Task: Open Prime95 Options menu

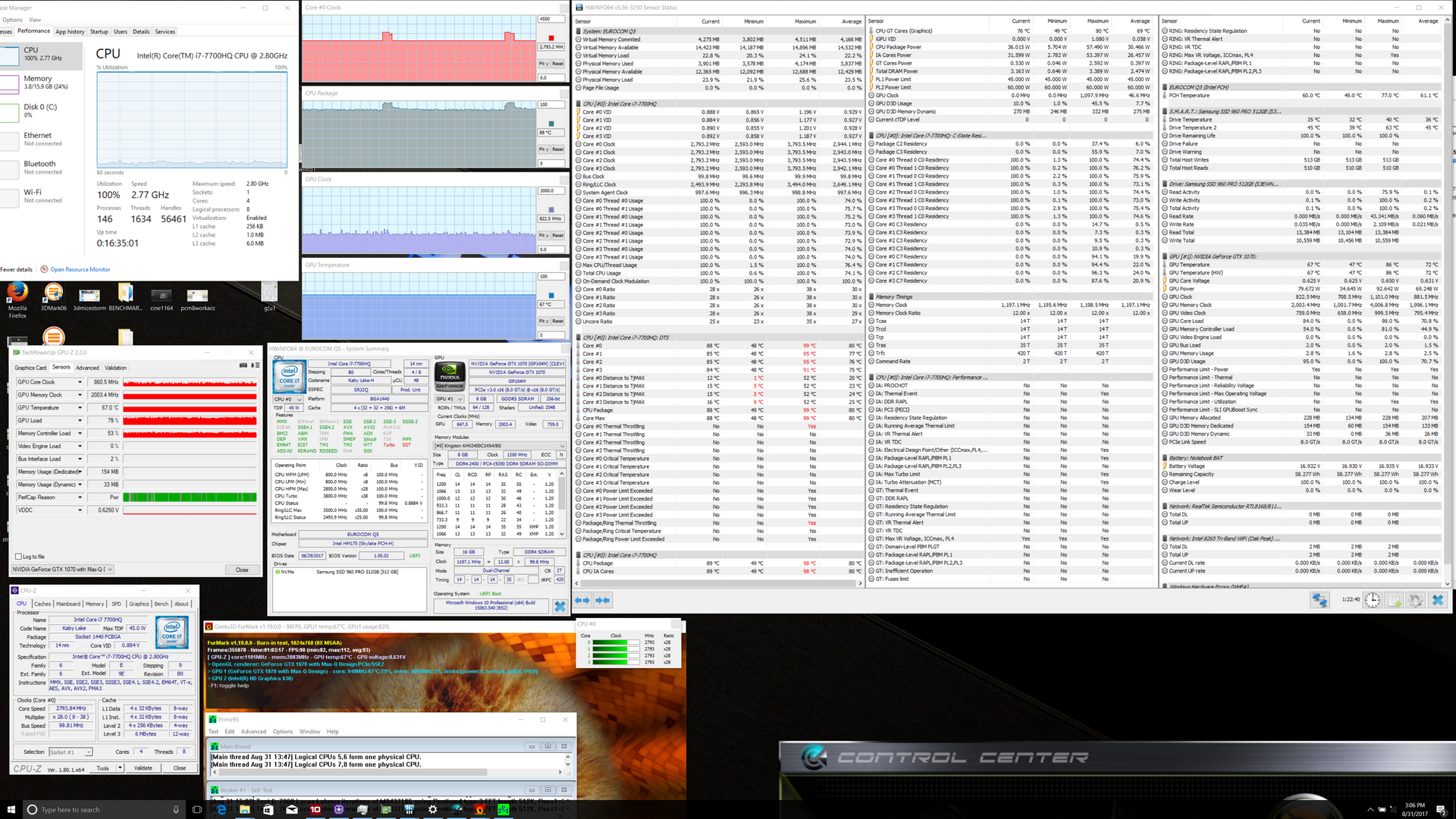Action: point(282,732)
